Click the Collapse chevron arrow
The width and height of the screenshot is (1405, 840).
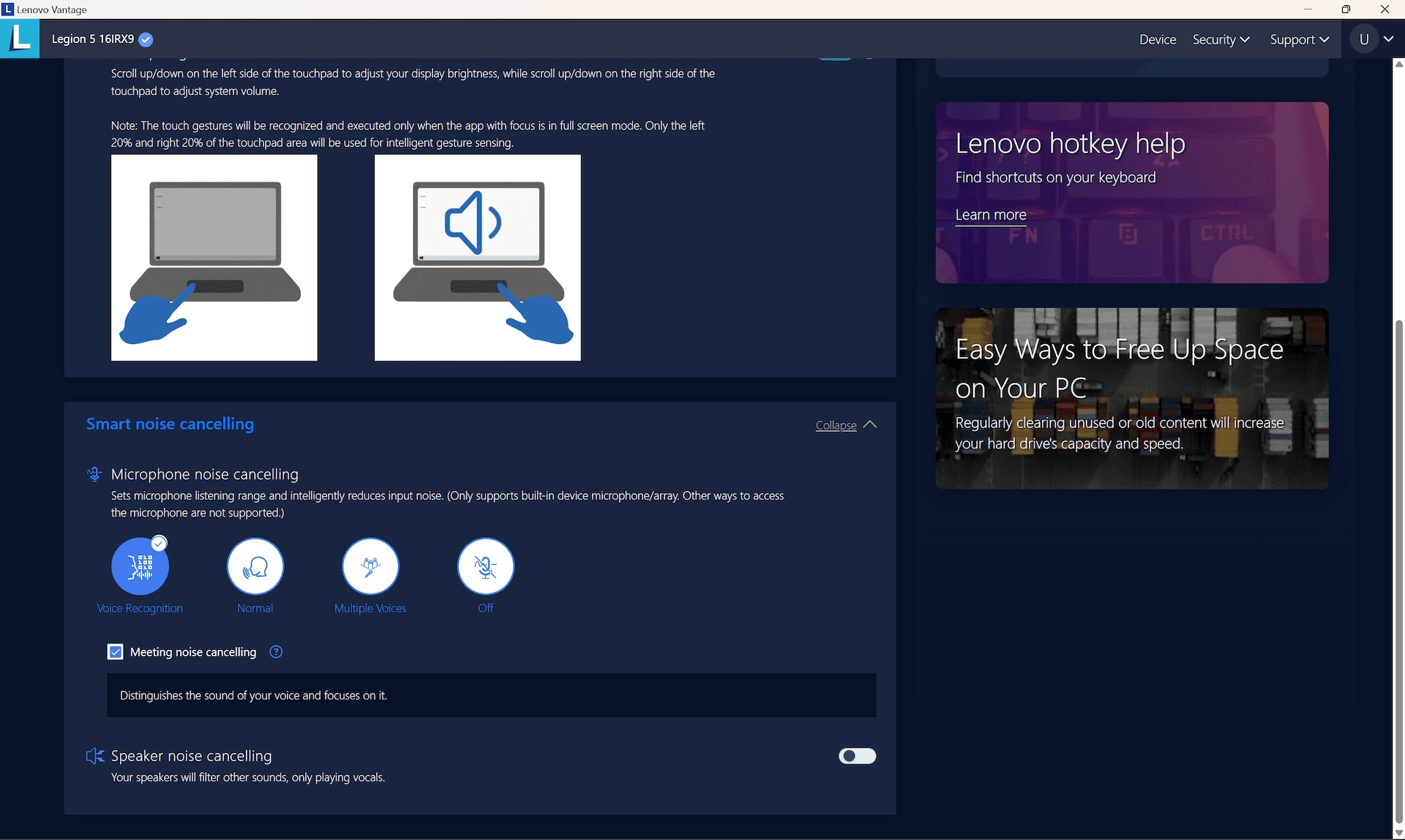[x=869, y=424]
